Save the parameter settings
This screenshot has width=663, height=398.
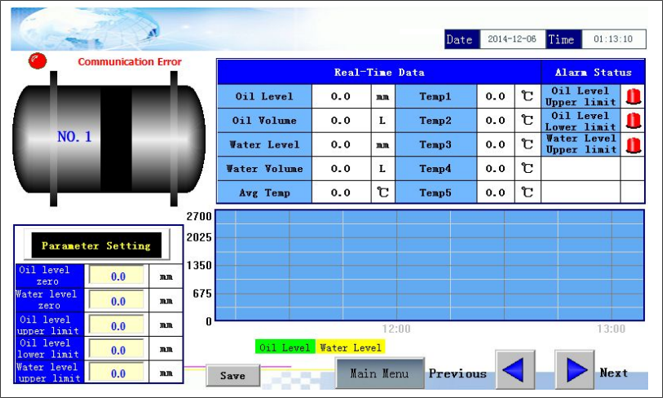tap(233, 376)
